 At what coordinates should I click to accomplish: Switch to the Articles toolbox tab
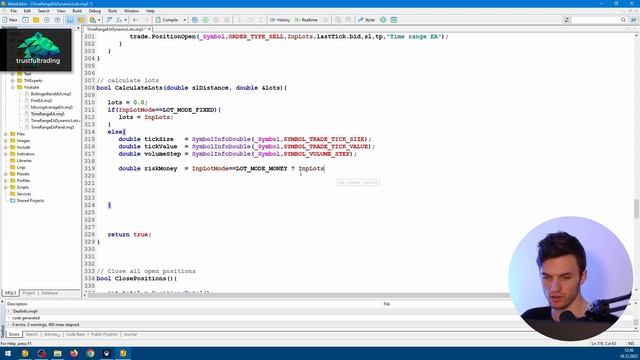52,334
